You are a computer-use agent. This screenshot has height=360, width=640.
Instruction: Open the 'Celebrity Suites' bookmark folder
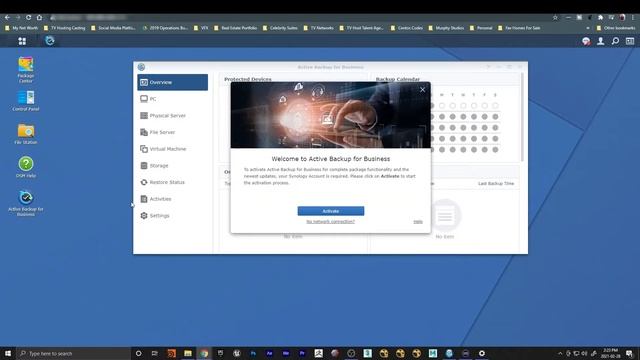tap(280, 28)
